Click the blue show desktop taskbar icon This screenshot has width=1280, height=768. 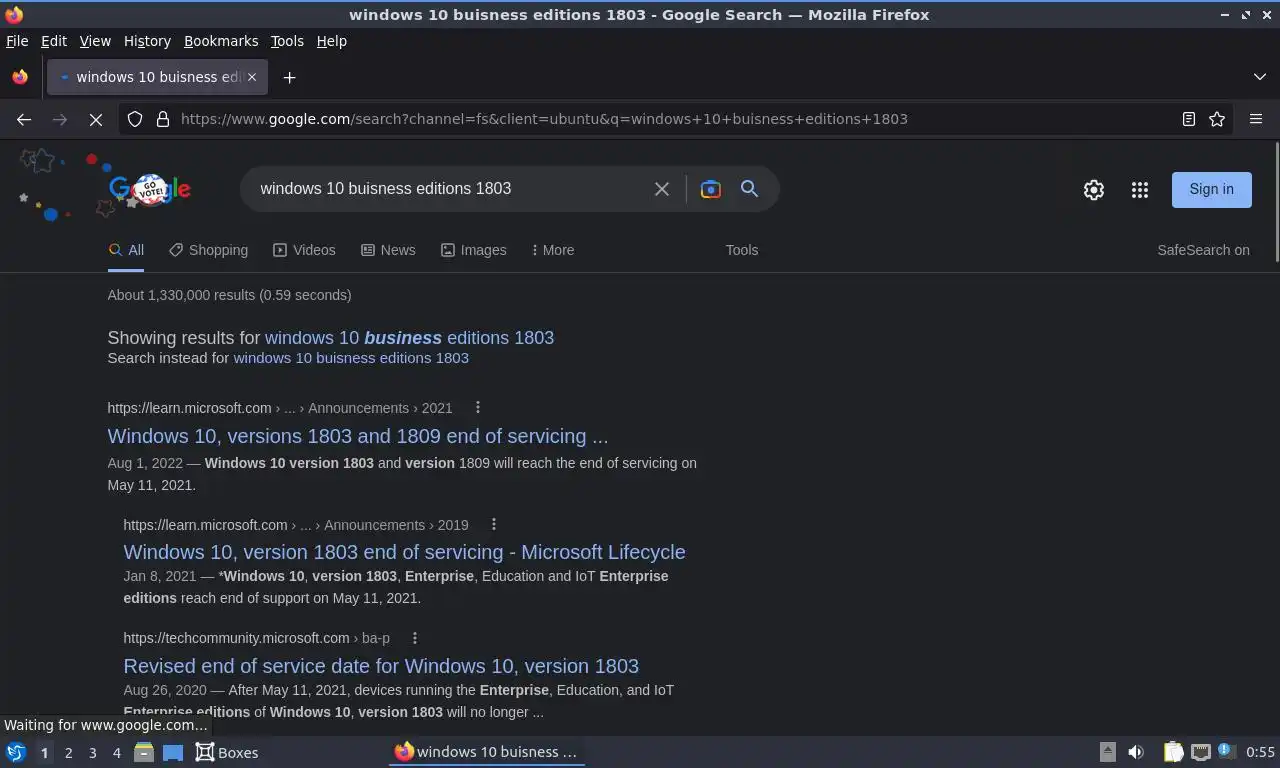pyautogui.click(x=173, y=752)
